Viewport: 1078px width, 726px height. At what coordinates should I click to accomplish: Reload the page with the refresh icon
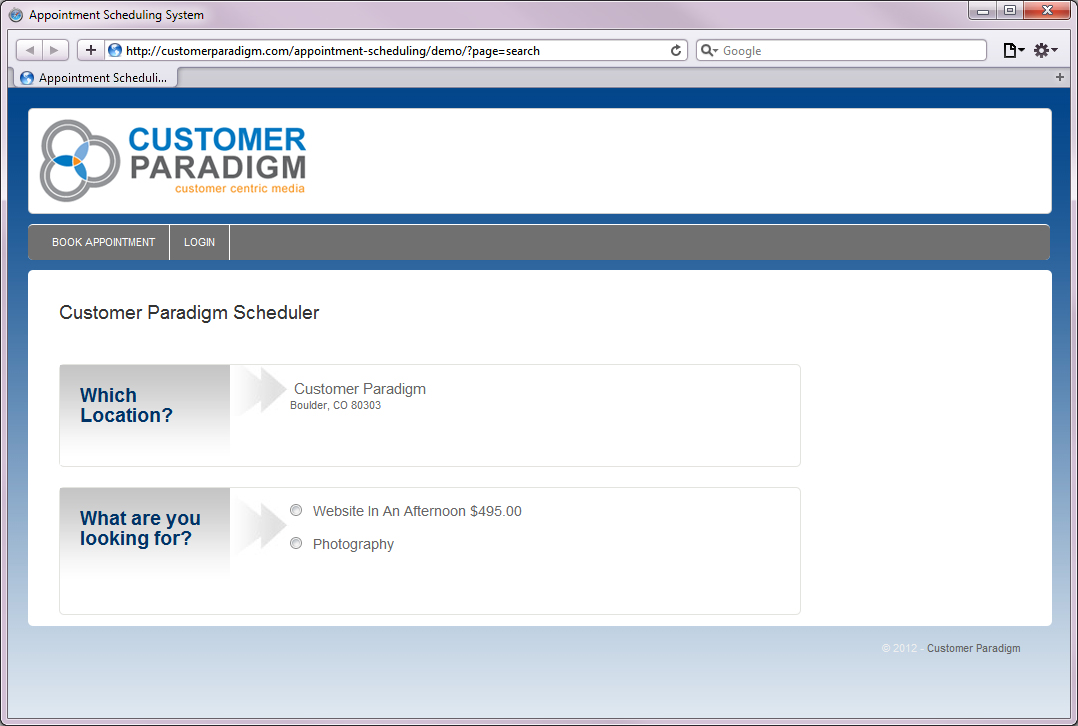pyautogui.click(x=676, y=50)
